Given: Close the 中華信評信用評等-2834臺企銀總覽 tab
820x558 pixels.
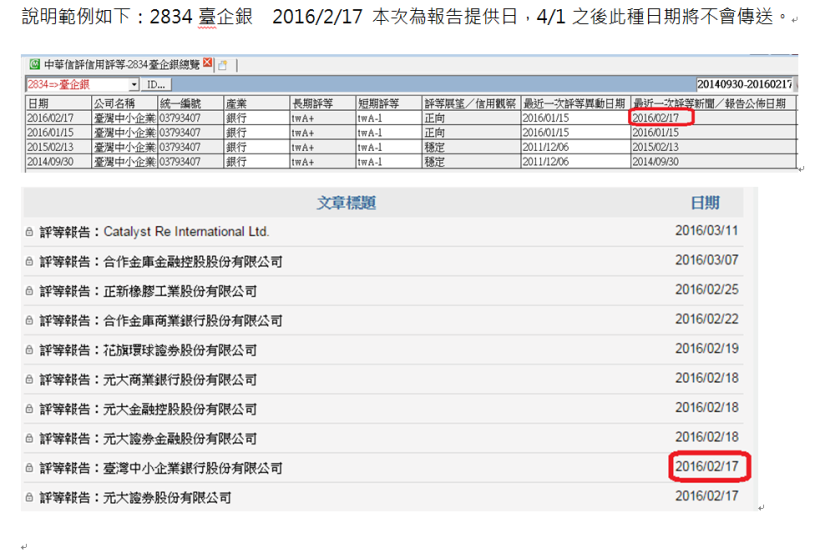Looking at the screenshot, I should tap(207, 63).
